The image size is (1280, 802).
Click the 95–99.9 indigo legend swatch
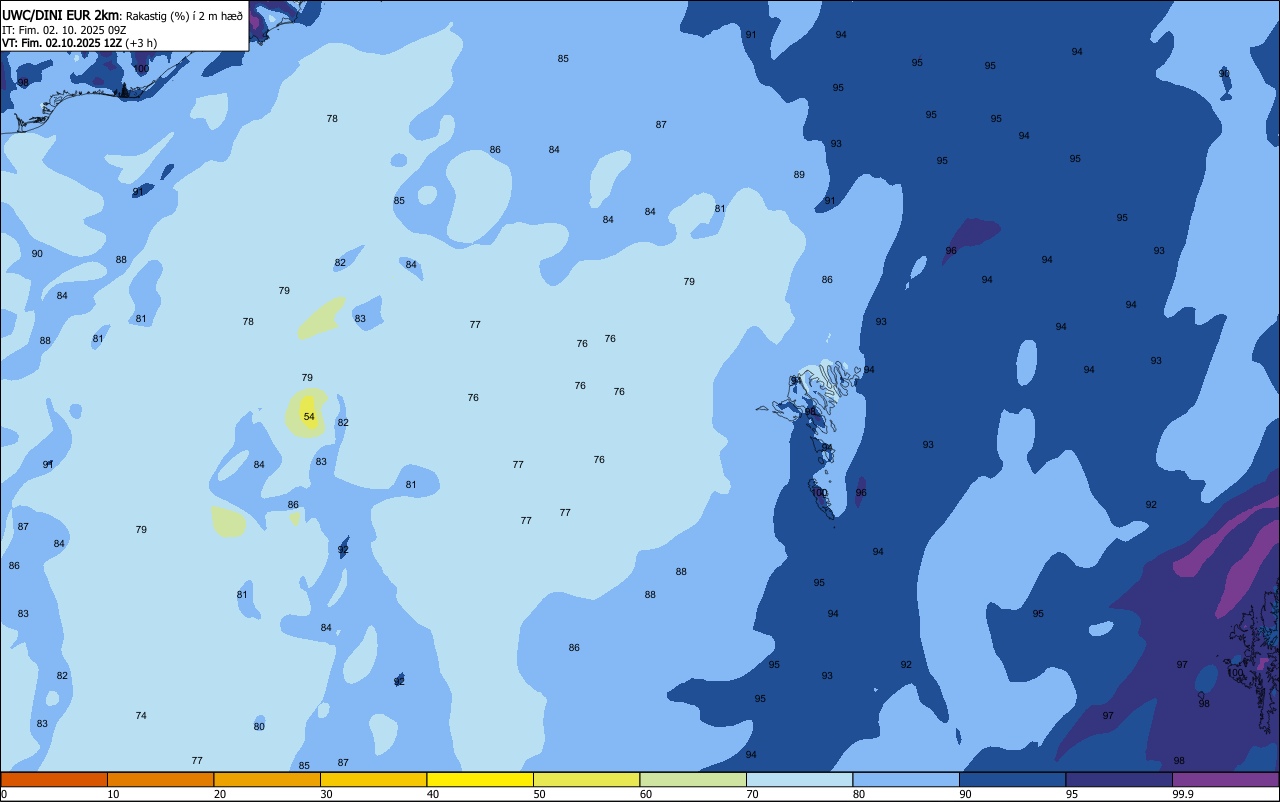click(x=1119, y=779)
